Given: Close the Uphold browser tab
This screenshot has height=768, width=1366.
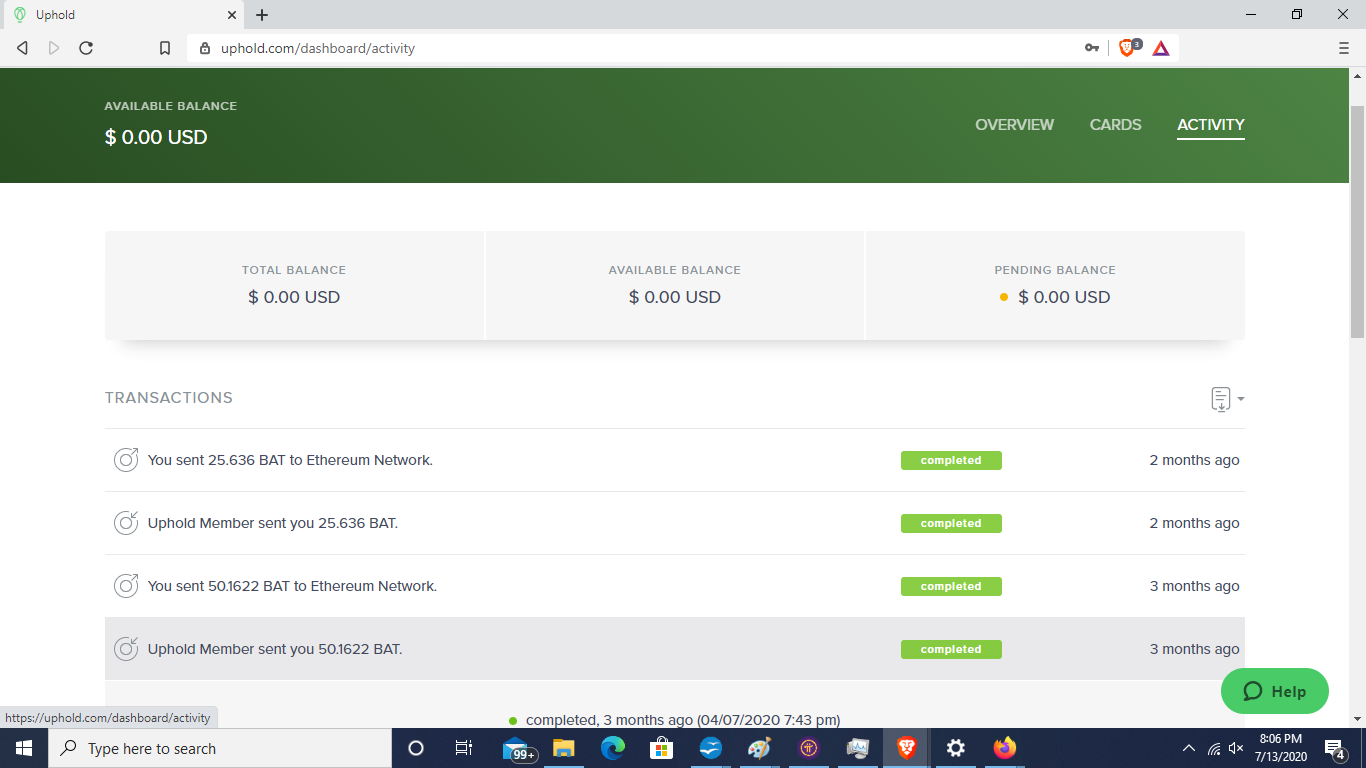Looking at the screenshot, I should pos(231,15).
